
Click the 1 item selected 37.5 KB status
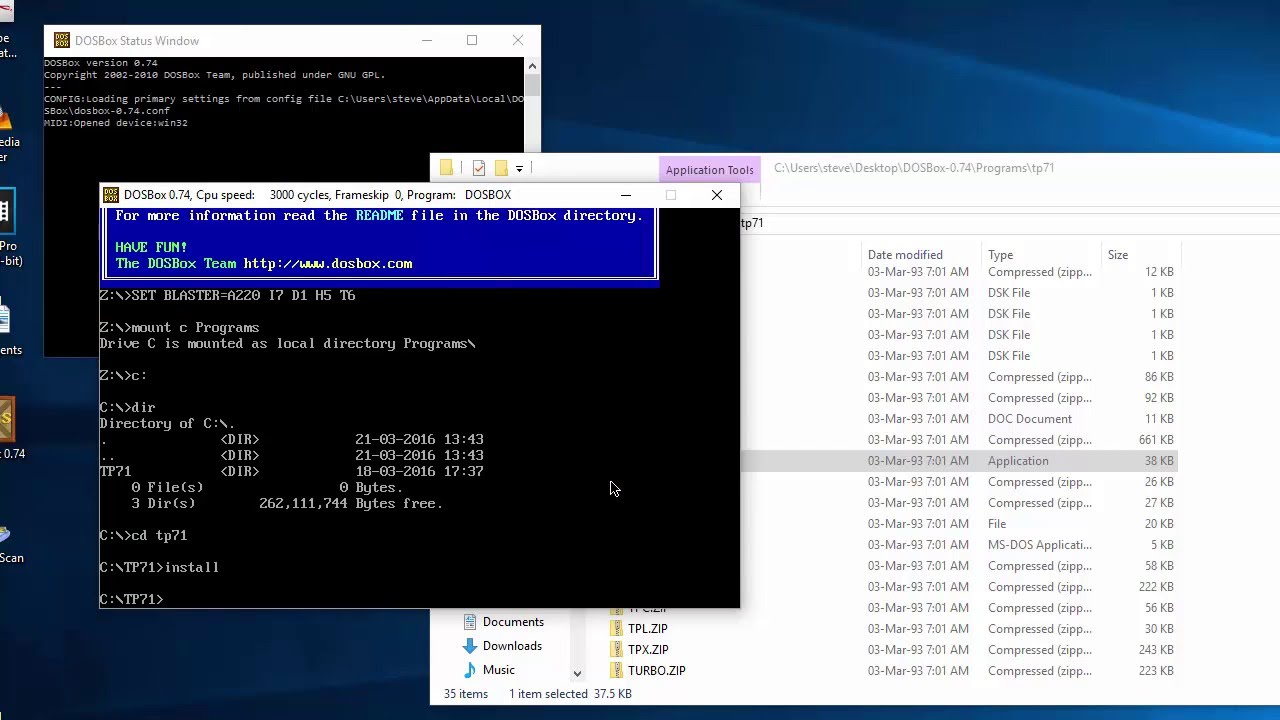[570, 694]
